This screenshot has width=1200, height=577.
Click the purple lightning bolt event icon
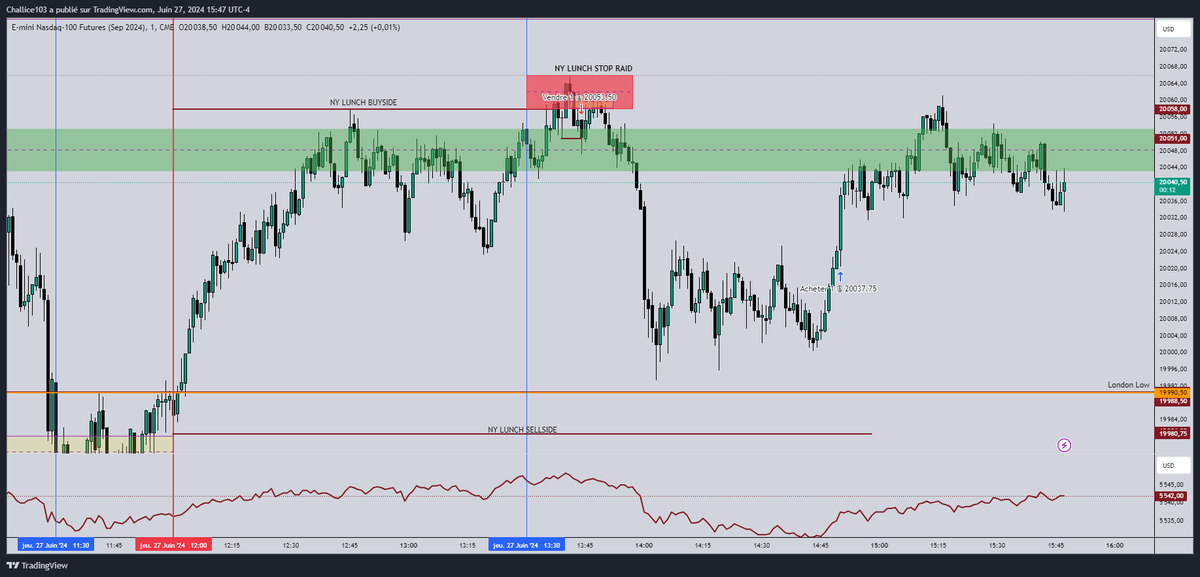pos(1064,445)
